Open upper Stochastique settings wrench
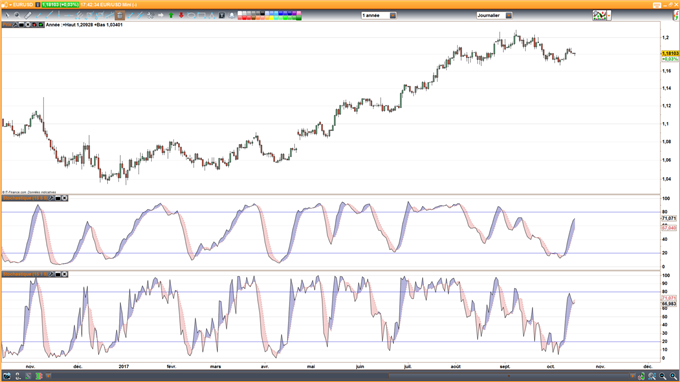 [x=52, y=198]
